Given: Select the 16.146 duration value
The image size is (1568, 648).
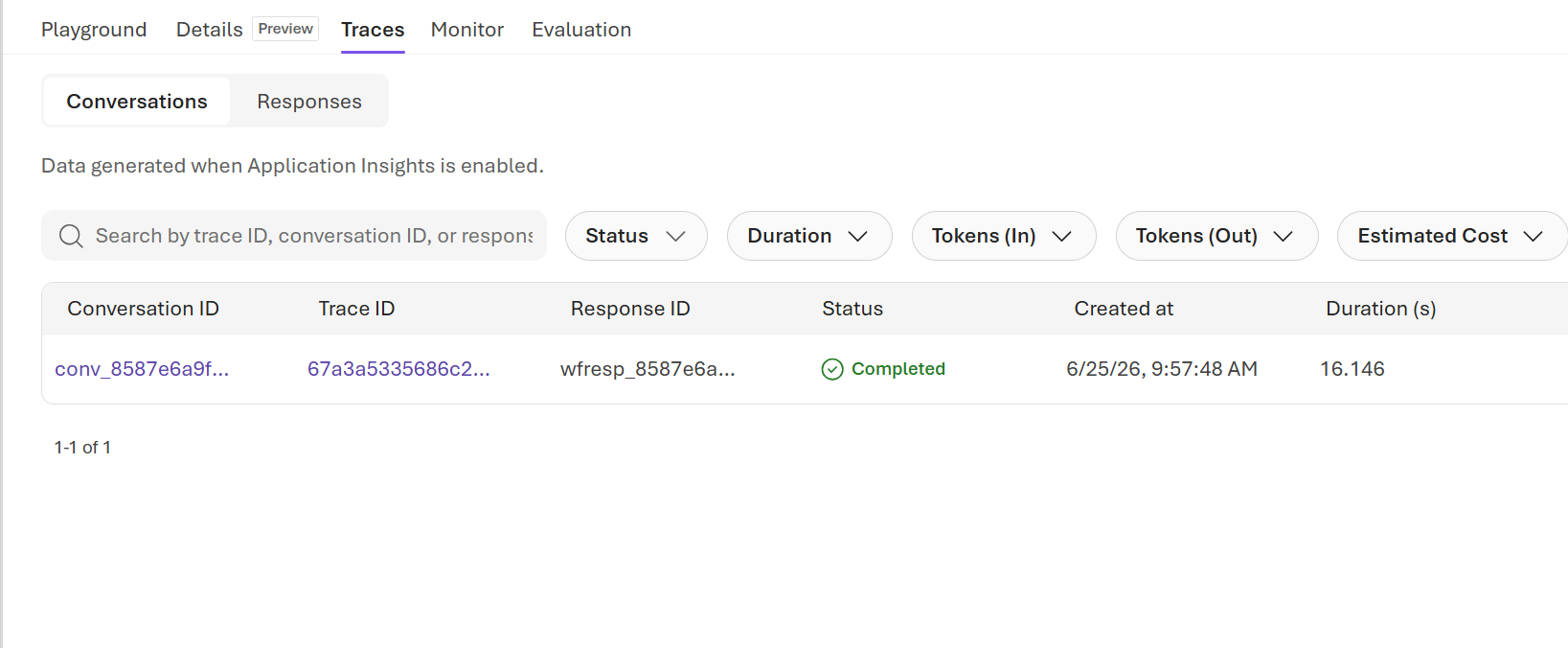Looking at the screenshot, I should [1352, 369].
